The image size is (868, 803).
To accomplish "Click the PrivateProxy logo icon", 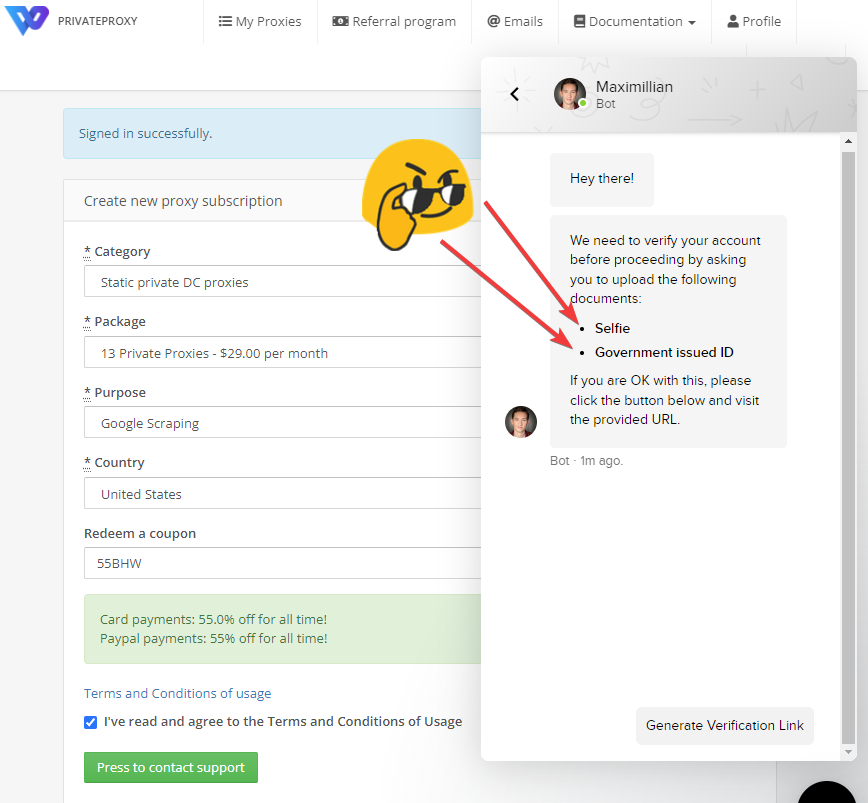I will 27,20.
